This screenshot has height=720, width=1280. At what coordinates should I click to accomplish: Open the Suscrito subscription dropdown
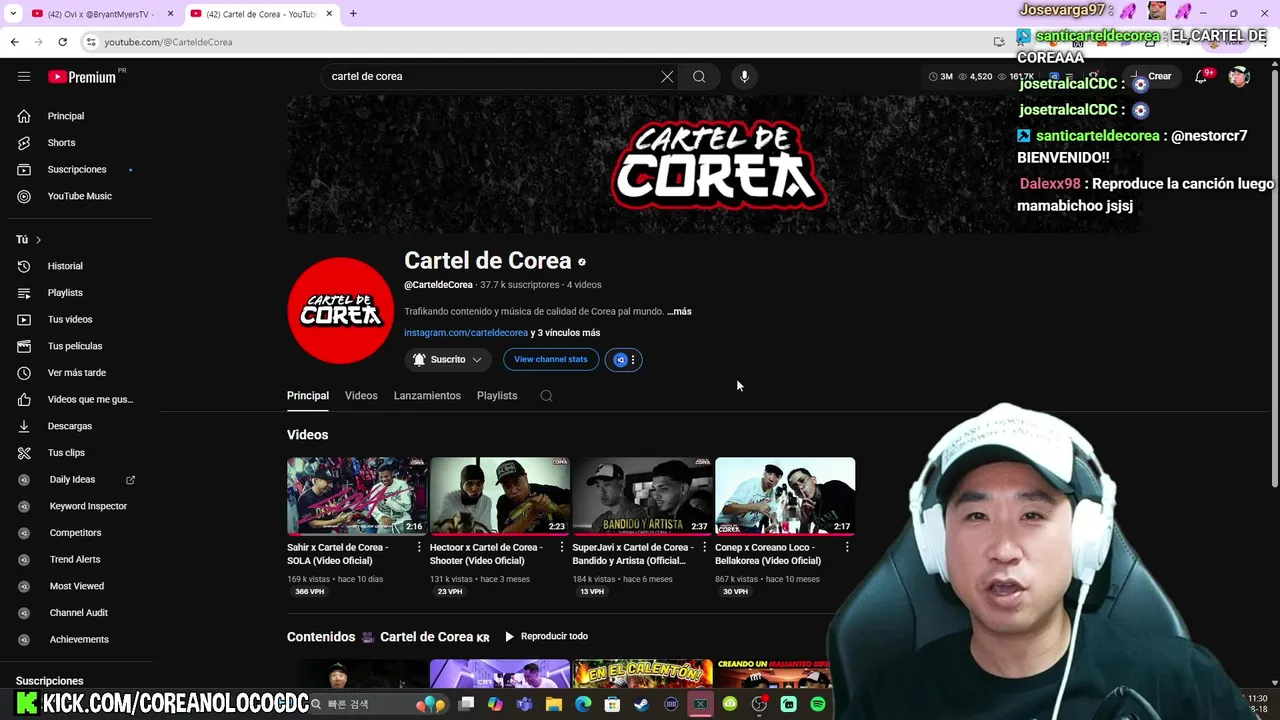pyautogui.click(x=448, y=359)
